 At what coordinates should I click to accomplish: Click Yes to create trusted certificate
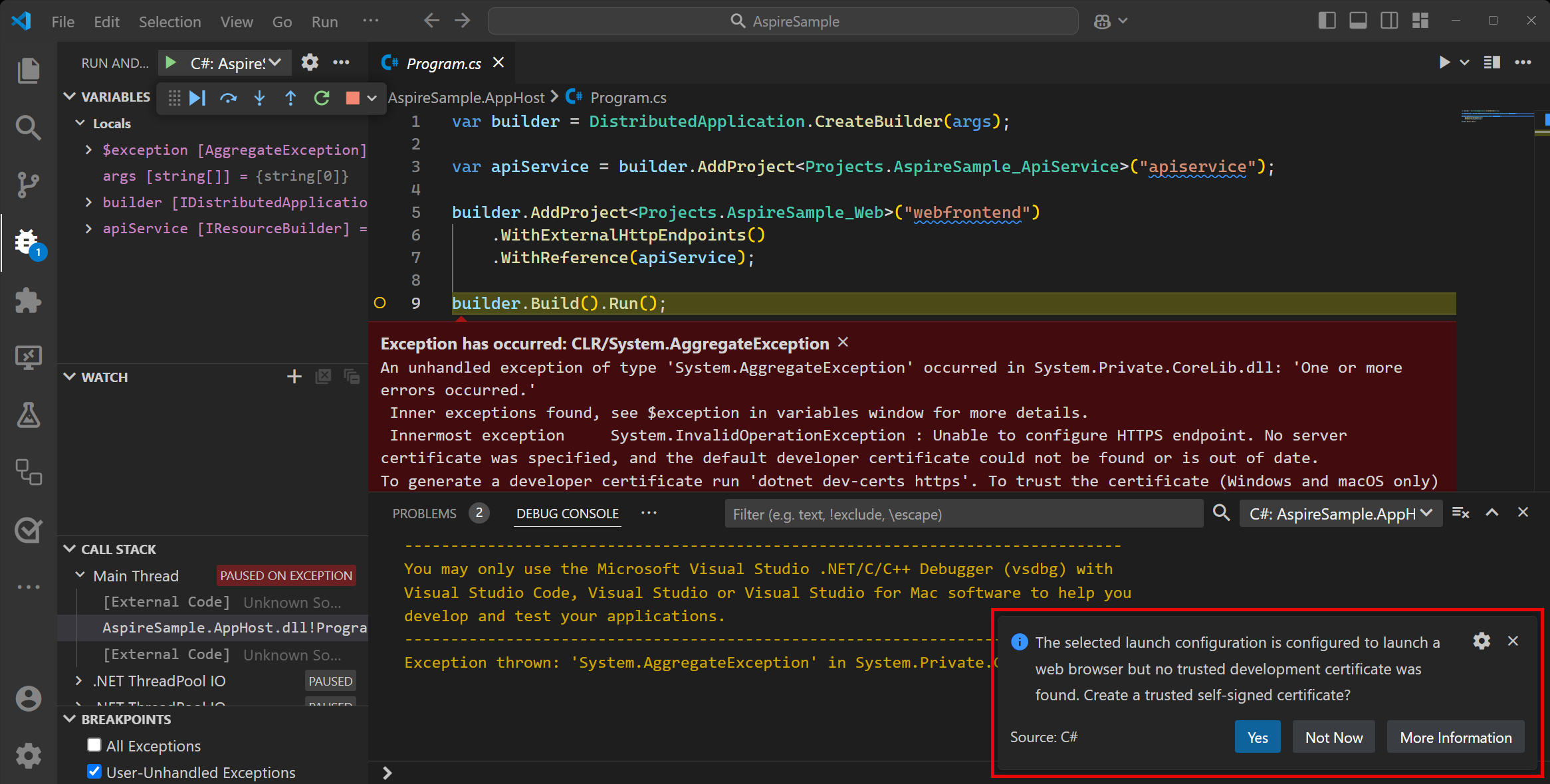click(1257, 737)
